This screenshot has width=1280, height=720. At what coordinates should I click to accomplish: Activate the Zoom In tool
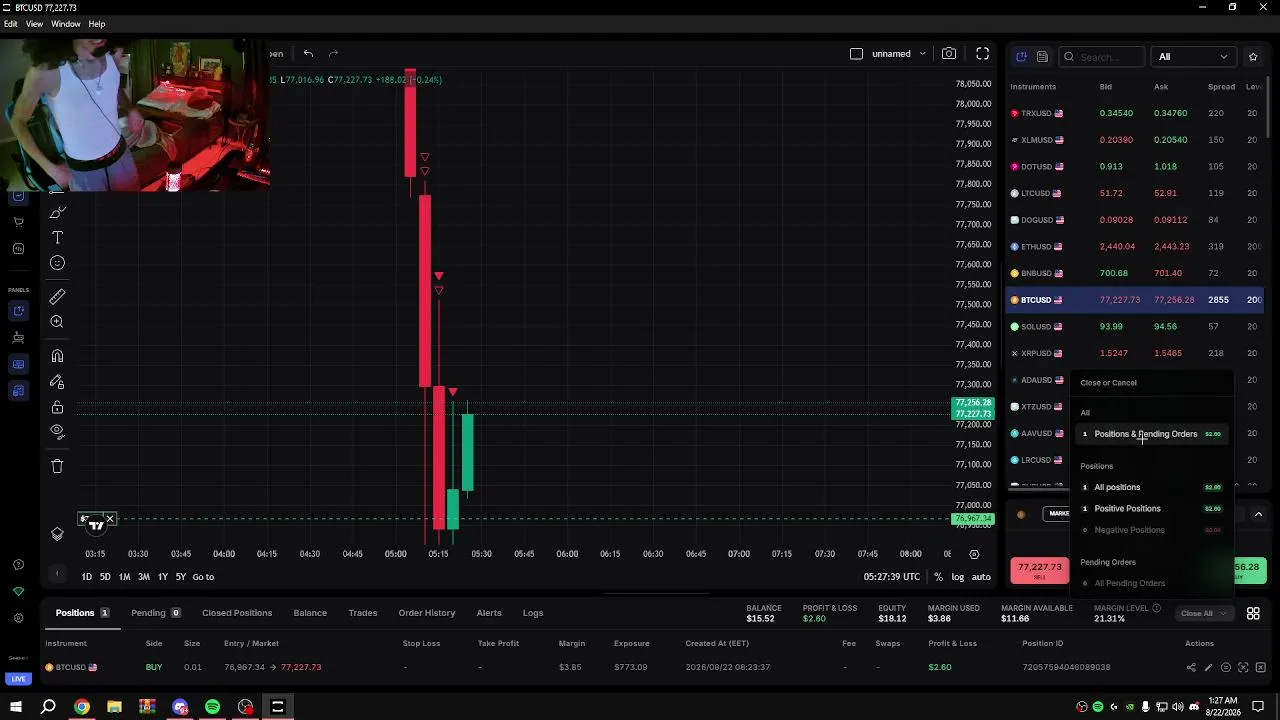click(57, 322)
